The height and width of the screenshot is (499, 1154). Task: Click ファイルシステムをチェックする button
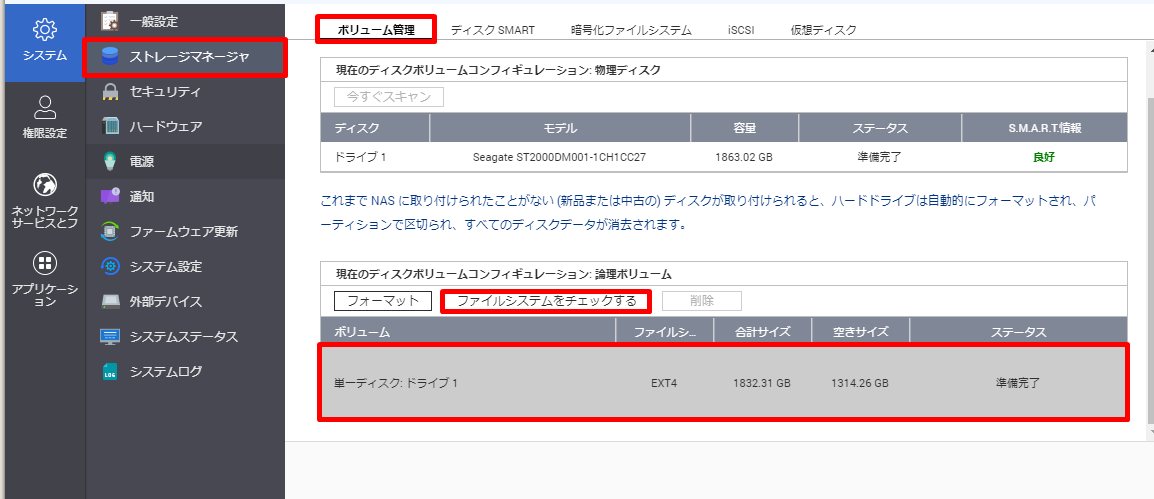click(x=546, y=301)
